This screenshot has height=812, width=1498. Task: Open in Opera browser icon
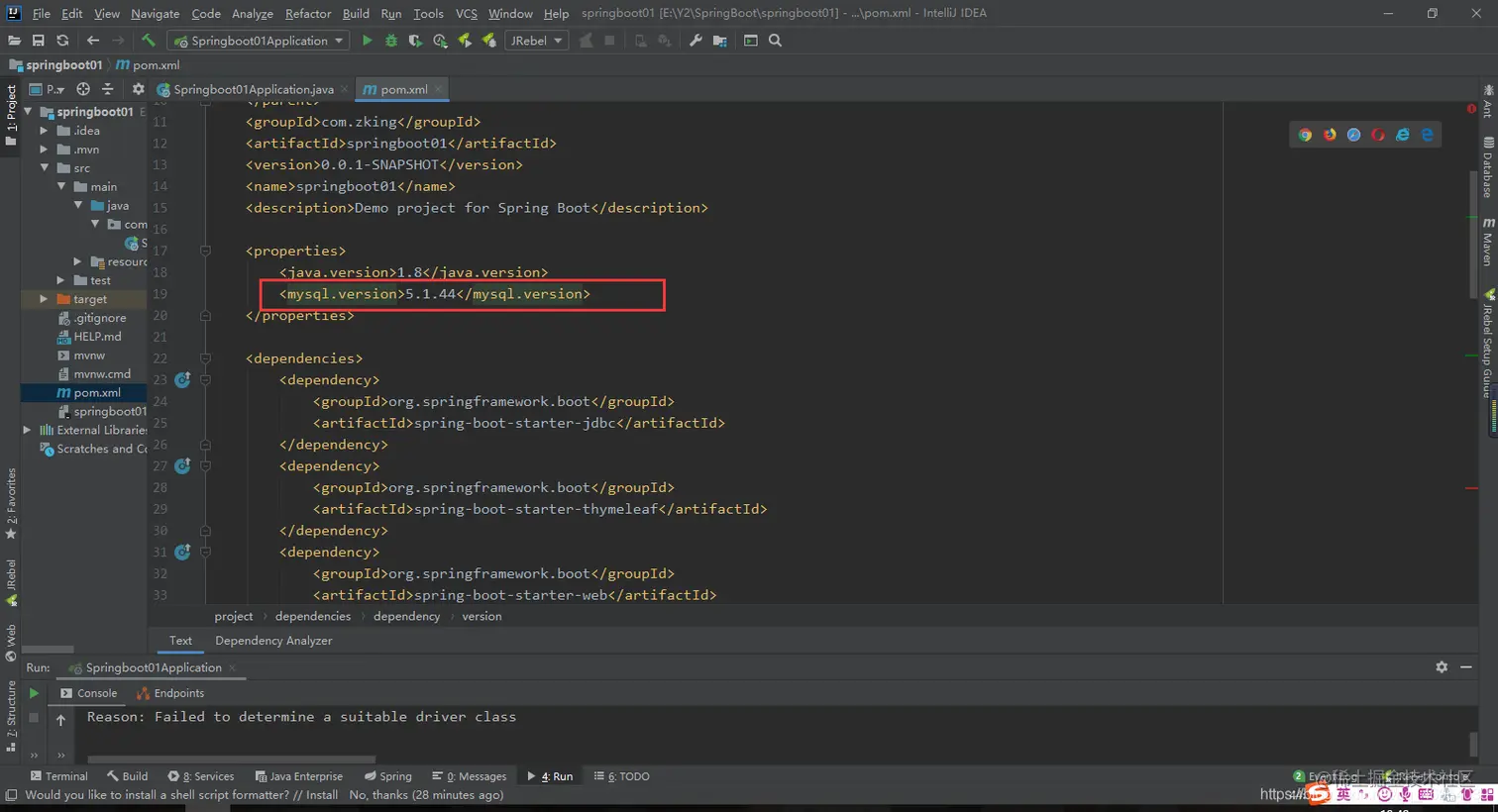(1378, 135)
